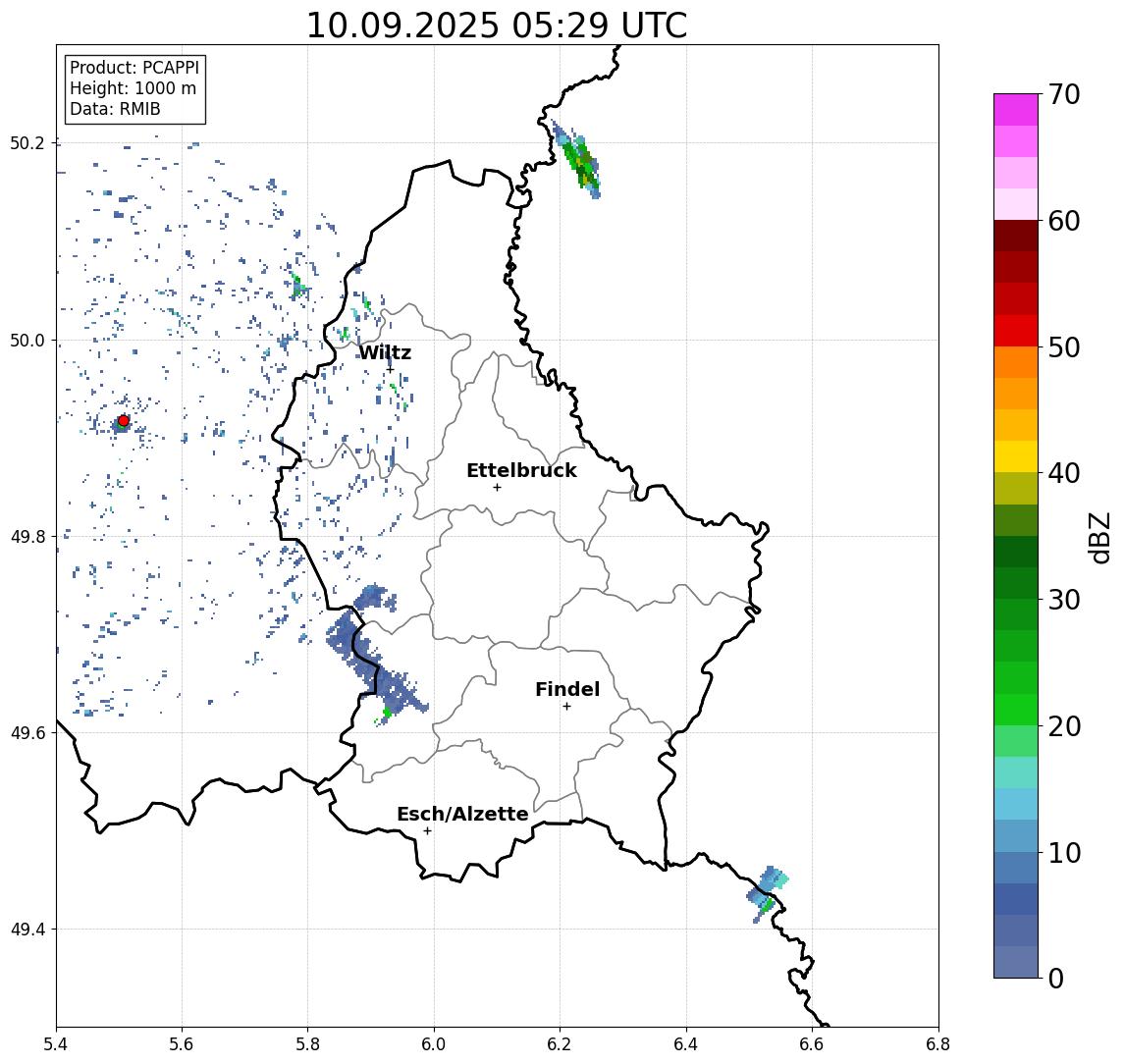The width and height of the screenshot is (1124, 1064).
Task: Select the Ettelbruck city label
Action: pos(521,470)
